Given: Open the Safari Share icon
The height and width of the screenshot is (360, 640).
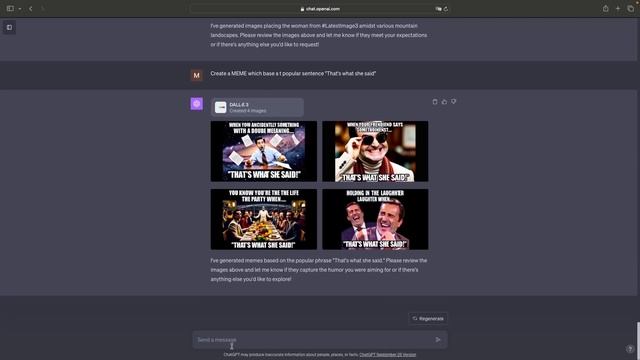Looking at the screenshot, I should point(606,9).
